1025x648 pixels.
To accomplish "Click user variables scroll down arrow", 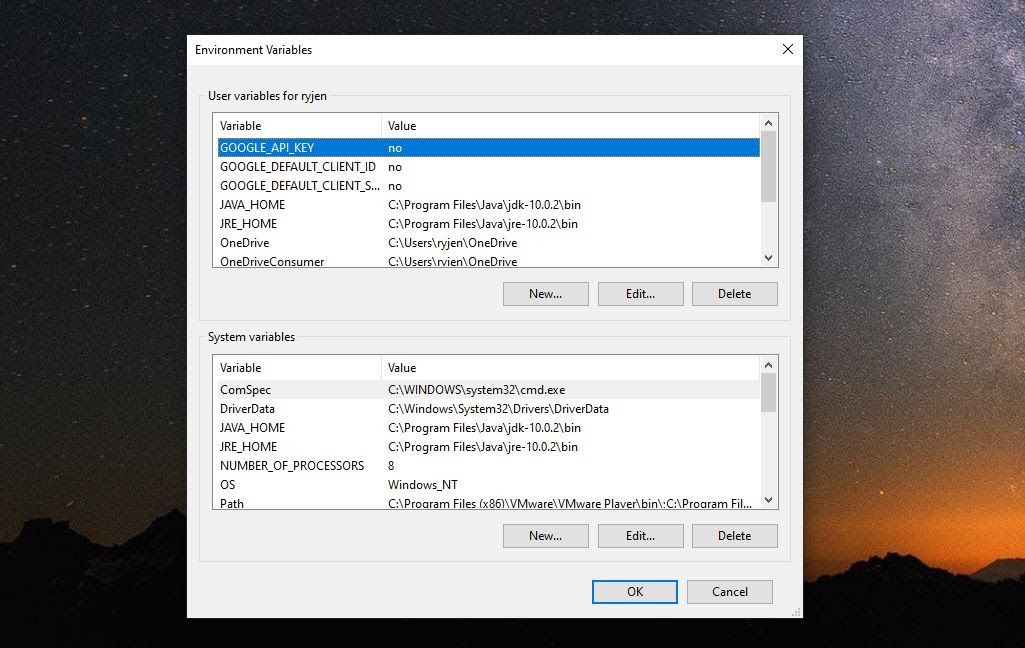I will click(x=768, y=258).
